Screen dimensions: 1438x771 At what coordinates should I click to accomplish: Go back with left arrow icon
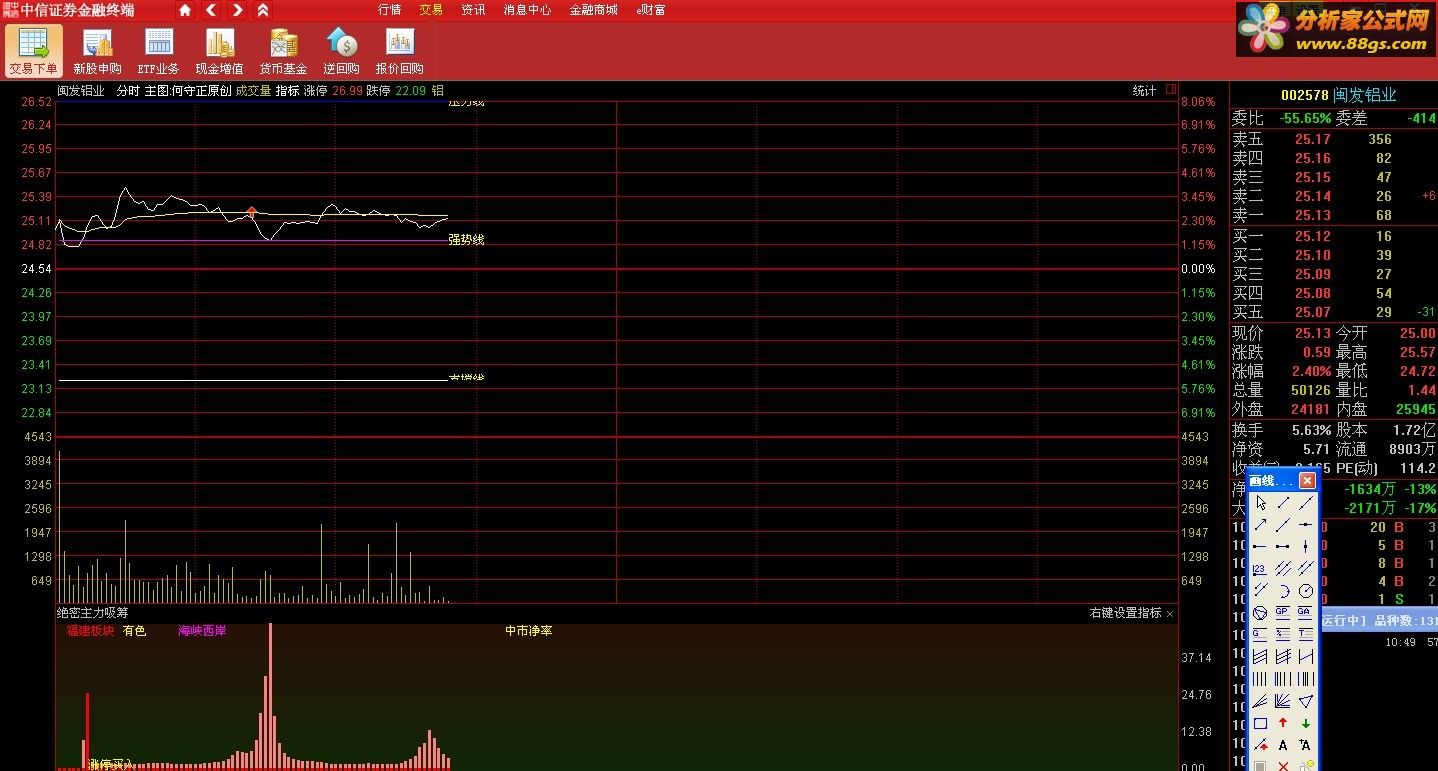pos(211,10)
